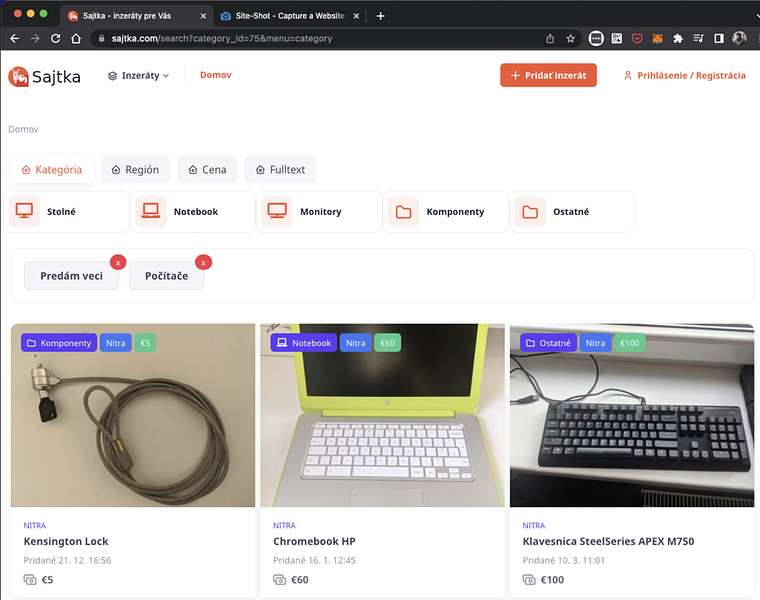Click the Sajtka logo icon
Screen dimensions: 760x600
point(18,76)
